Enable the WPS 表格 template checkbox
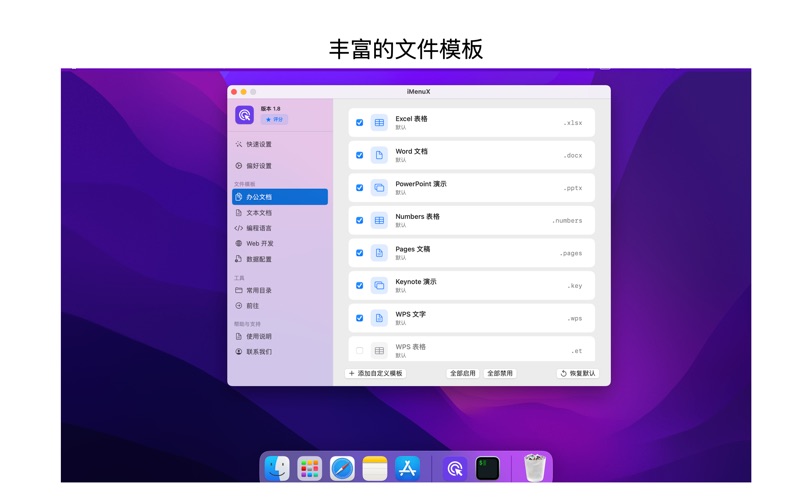The width and height of the screenshot is (800, 500). tap(359, 351)
